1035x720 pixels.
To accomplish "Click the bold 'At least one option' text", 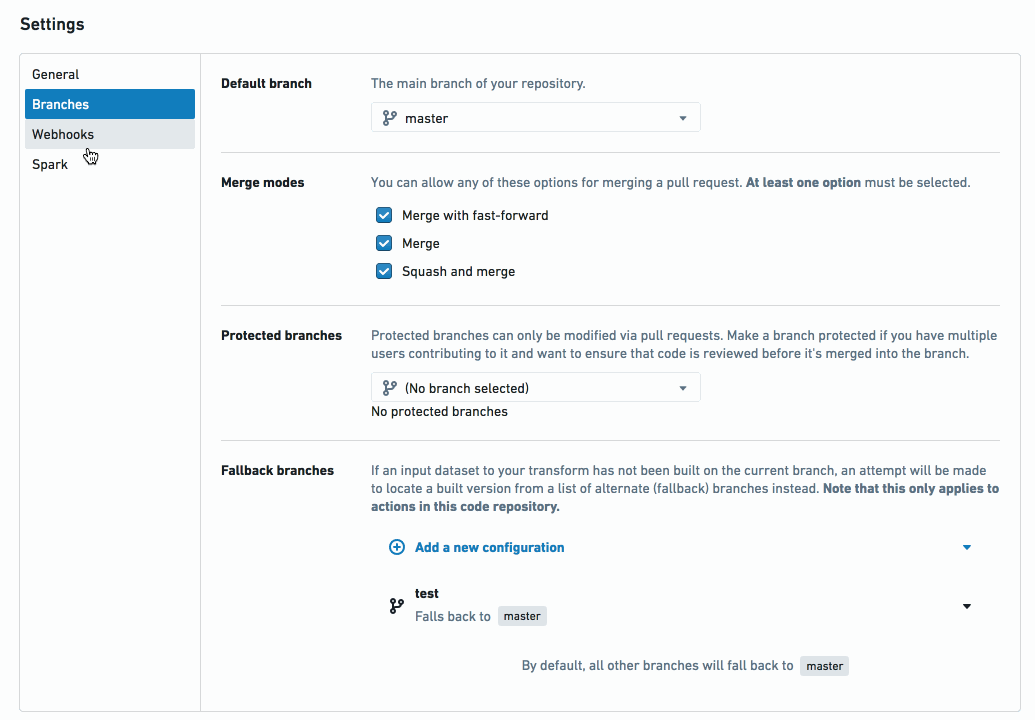I will click(x=803, y=183).
